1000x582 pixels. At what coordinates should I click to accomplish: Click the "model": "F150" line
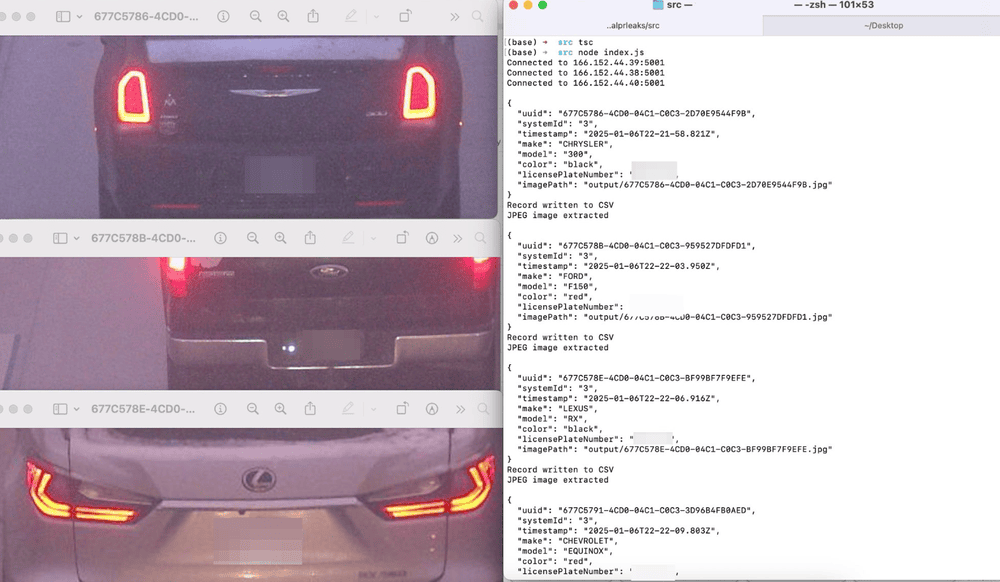click(557, 287)
